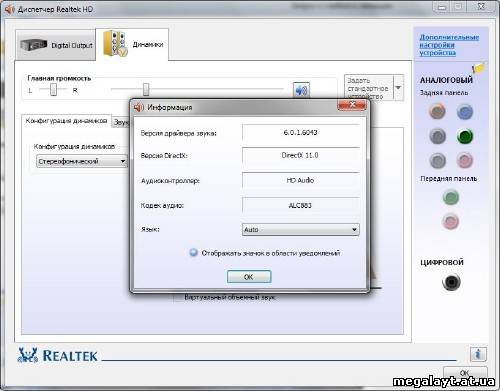Click the main volume slider thumb

(146, 89)
